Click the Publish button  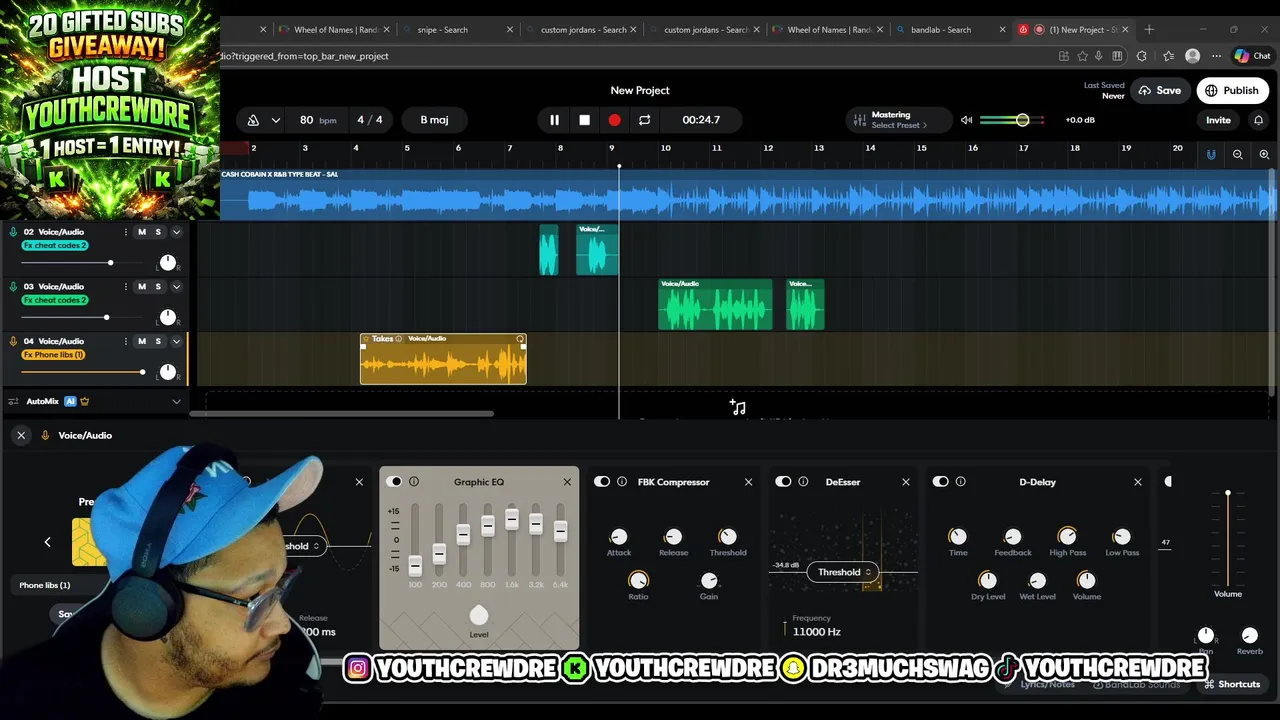(x=1232, y=90)
